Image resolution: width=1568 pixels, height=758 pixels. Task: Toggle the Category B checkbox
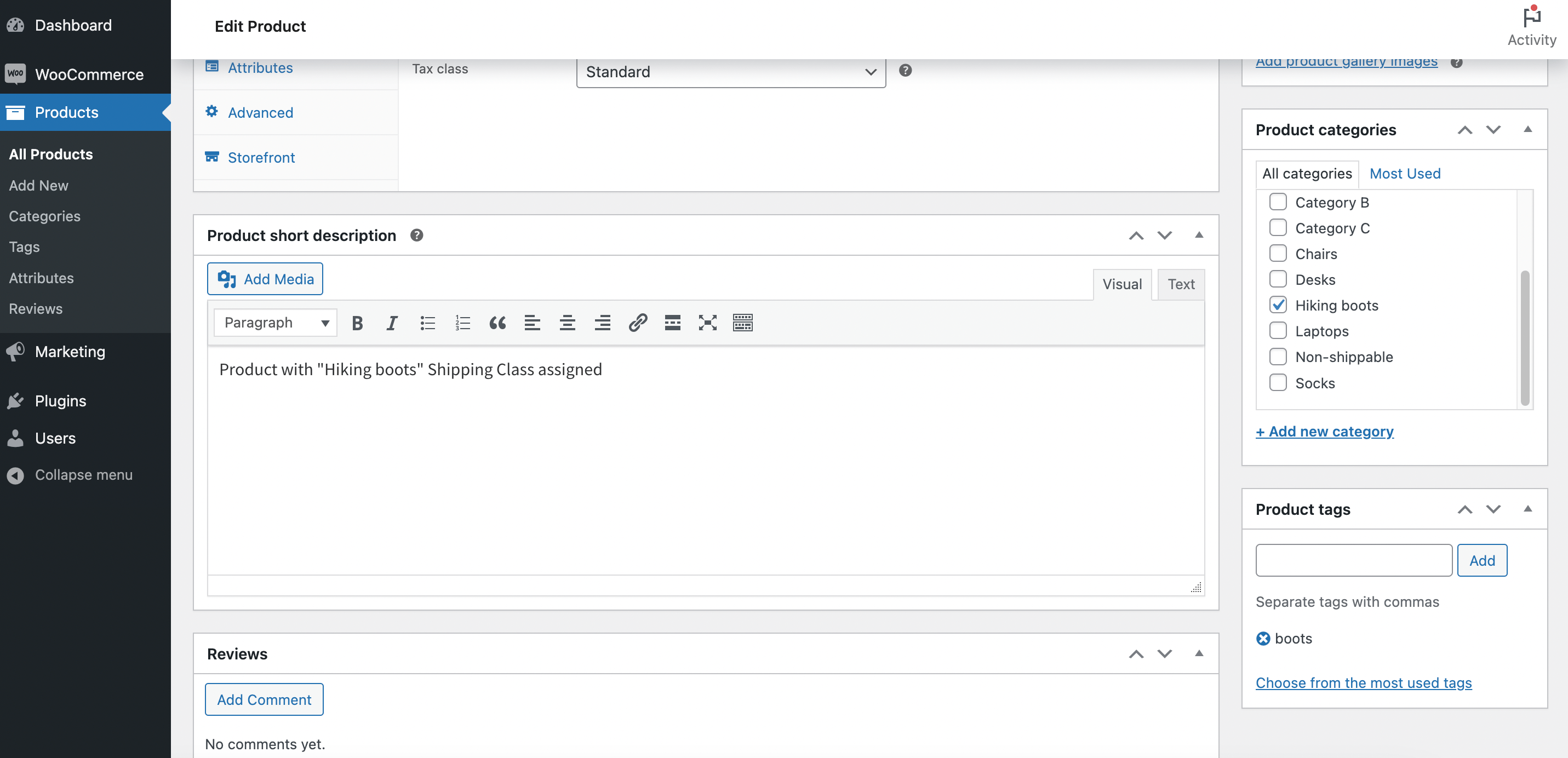[x=1278, y=201]
